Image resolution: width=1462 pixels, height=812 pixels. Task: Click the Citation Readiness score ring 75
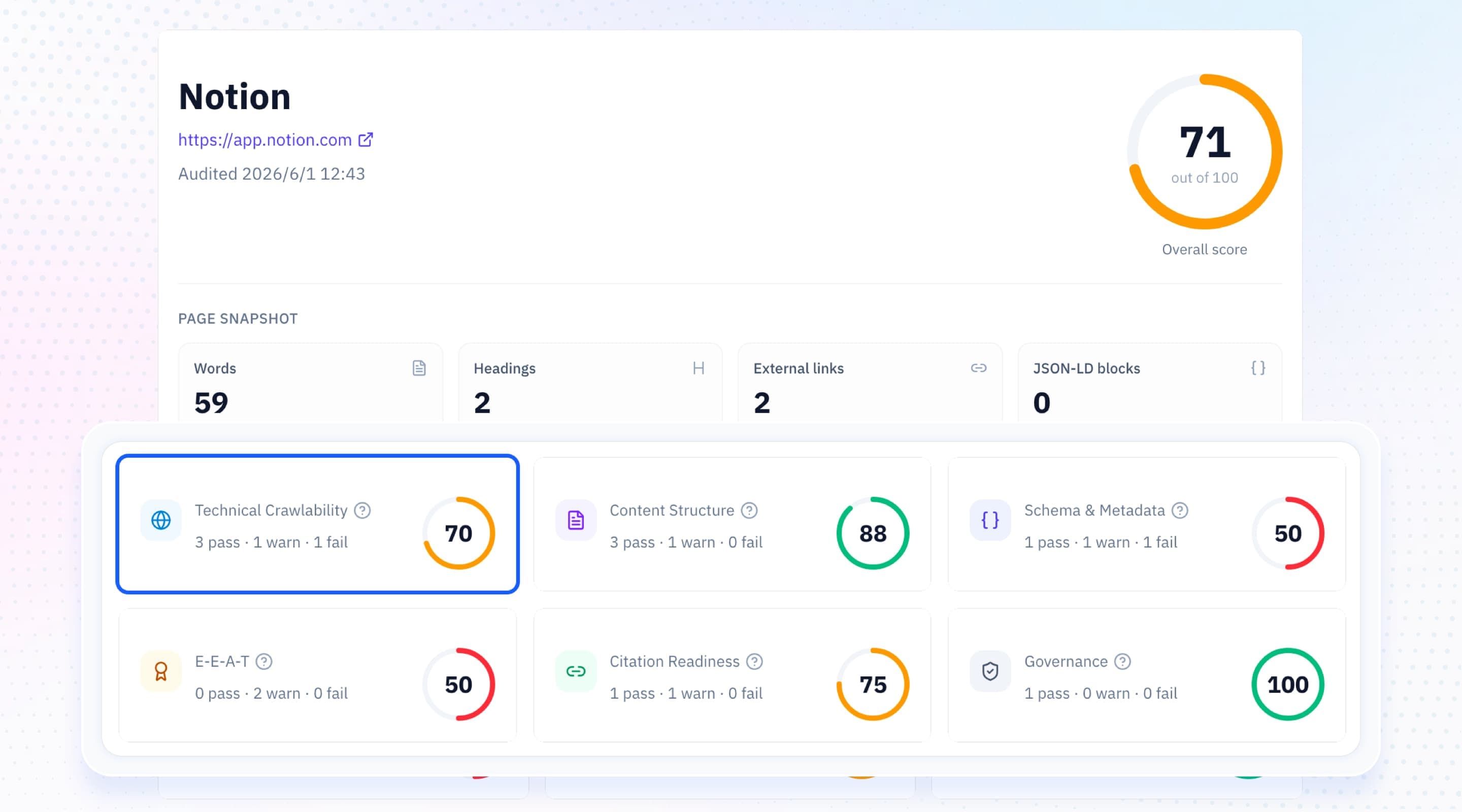(x=873, y=684)
